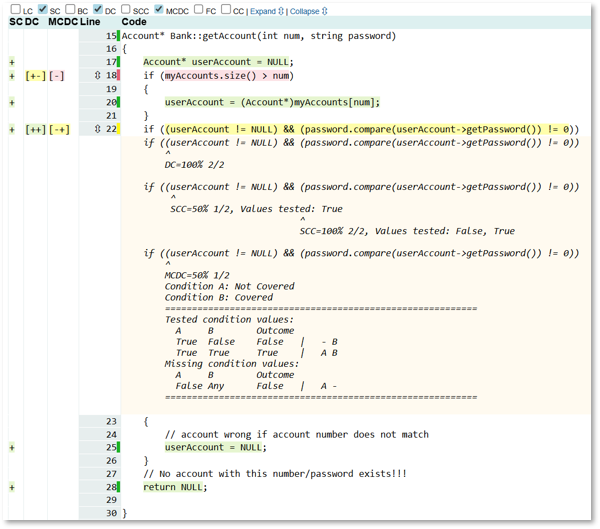This screenshot has height=529, width=600.
Task: Click the SC plus marker on line 17
Action: point(12,62)
